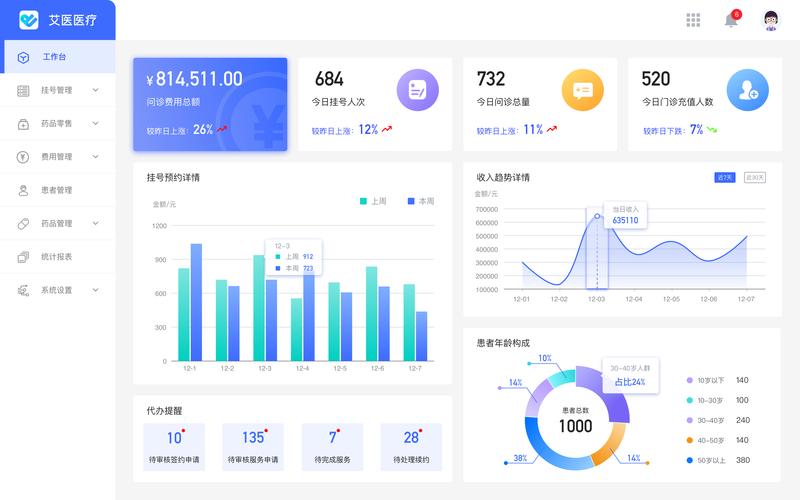
Task: Open the 待审核签约申请 reminder card
Action: [x=174, y=447]
